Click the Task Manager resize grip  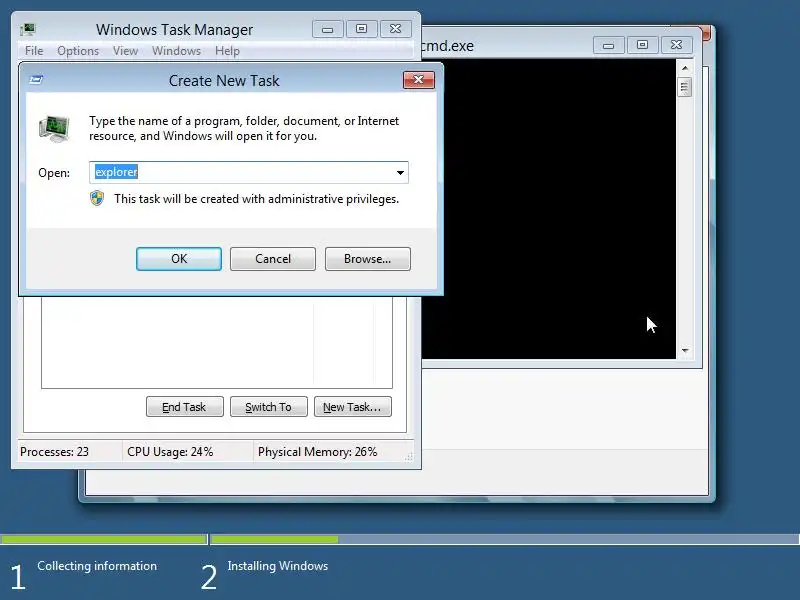click(x=409, y=457)
